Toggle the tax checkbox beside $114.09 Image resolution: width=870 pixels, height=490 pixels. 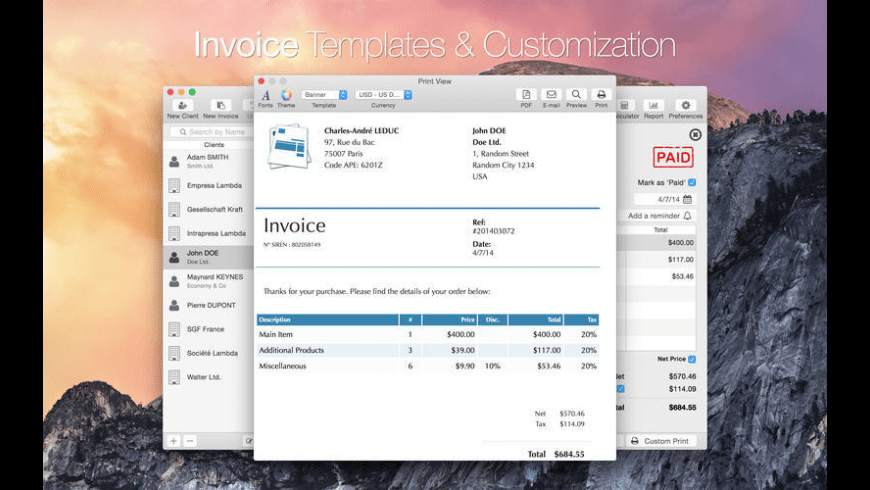pos(621,389)
